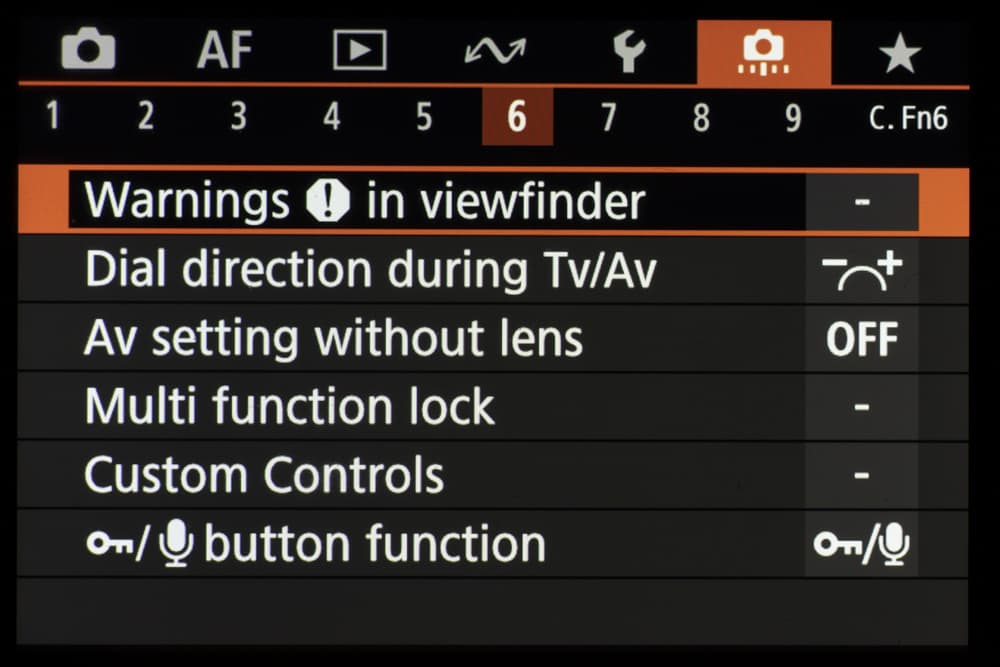Click the C. Fn6 page label
The height and width of the screenshot is (667, 1000).
click(907, 118)
